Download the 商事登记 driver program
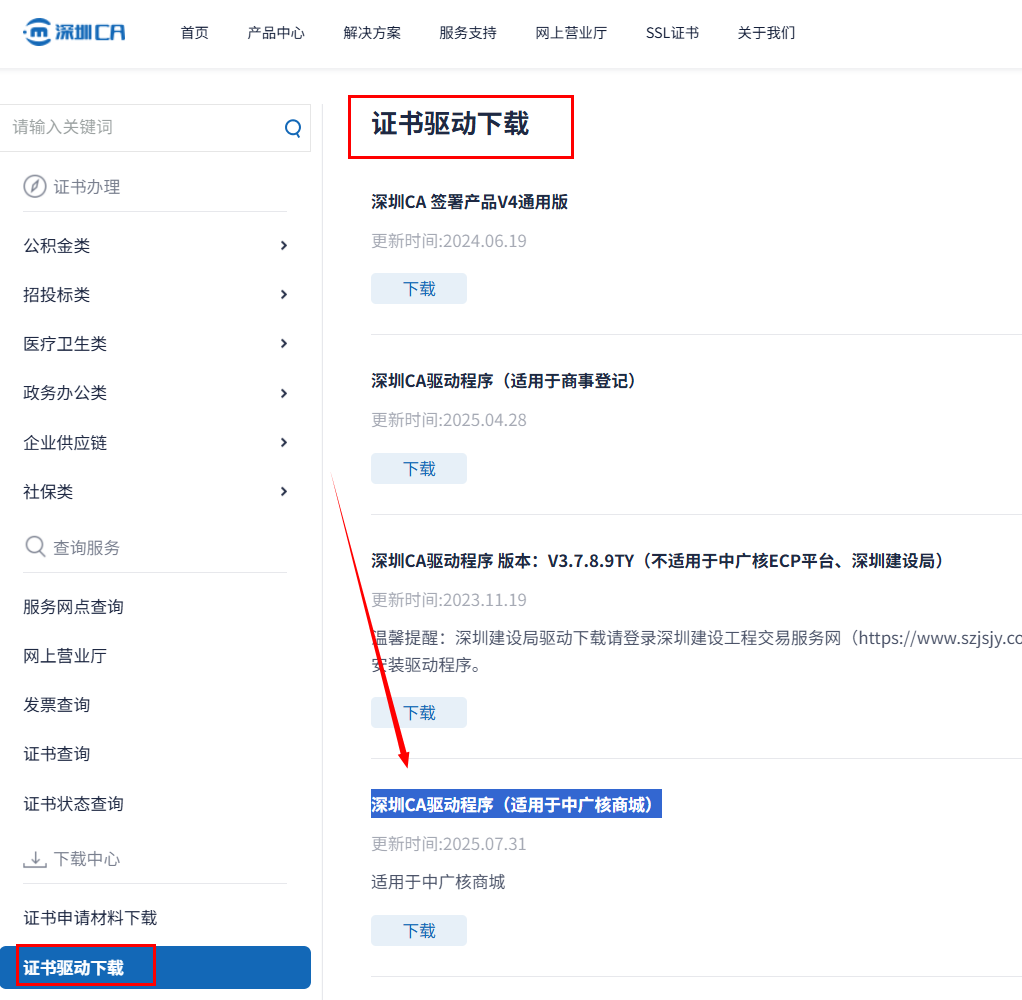The width and height of the screenshot is (1022, 1000). (419, 469)
